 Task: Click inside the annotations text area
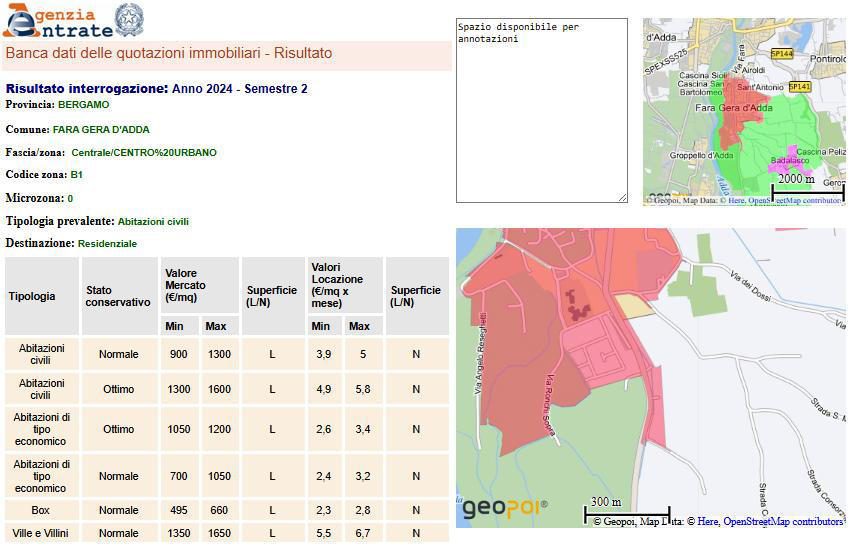pos(541,110)
